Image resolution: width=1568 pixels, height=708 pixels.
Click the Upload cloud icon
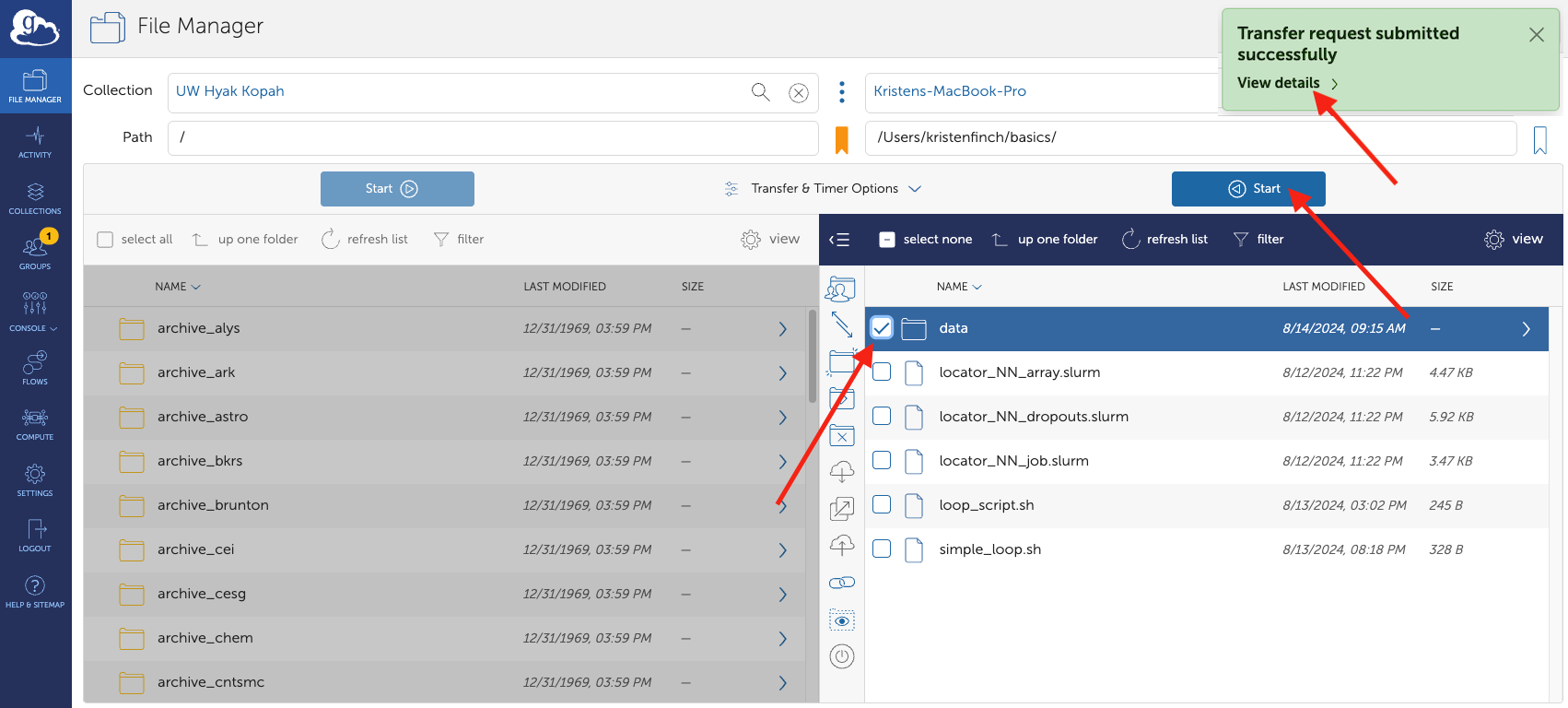(842, 546)
